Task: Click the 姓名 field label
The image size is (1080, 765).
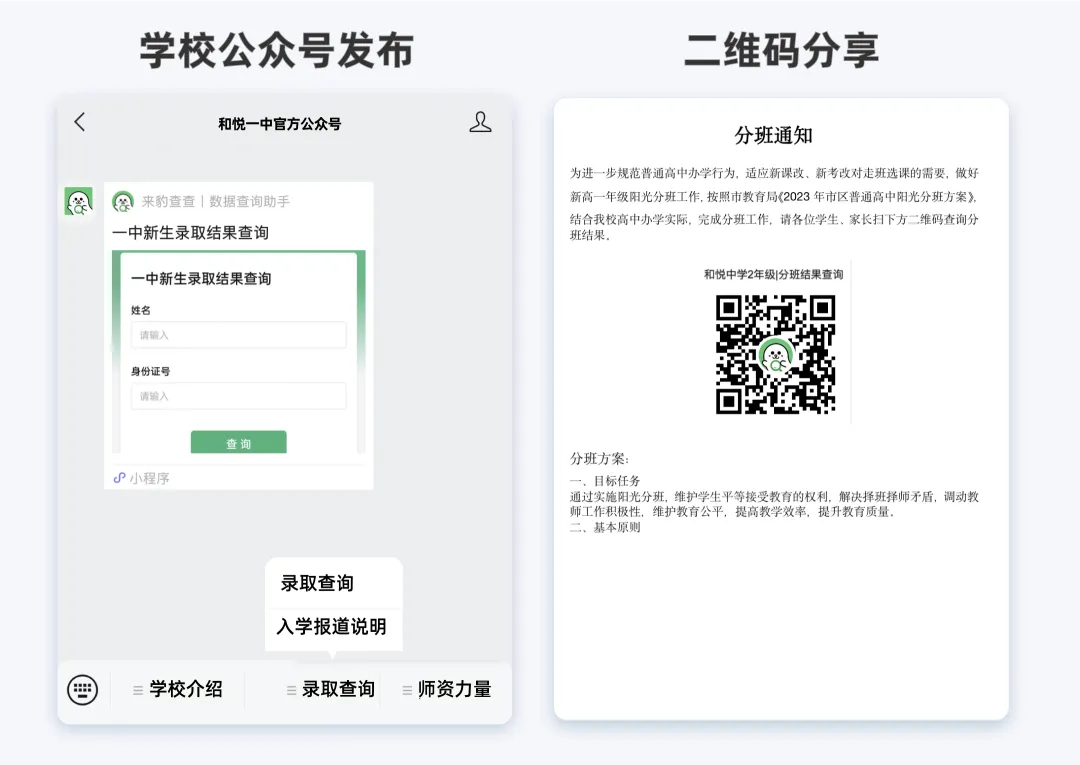Action: click(x=141, y=311)
